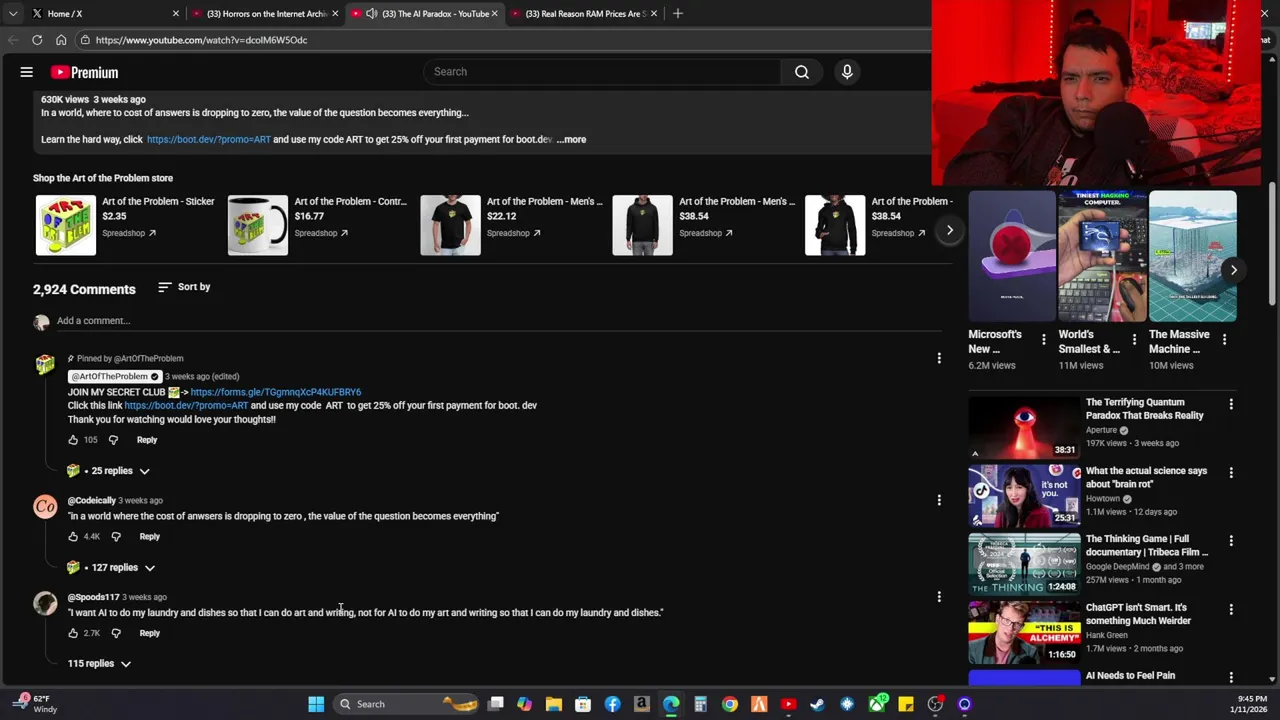
Task: Open more options for Microsoft's New short
Action: point(1044,340)
